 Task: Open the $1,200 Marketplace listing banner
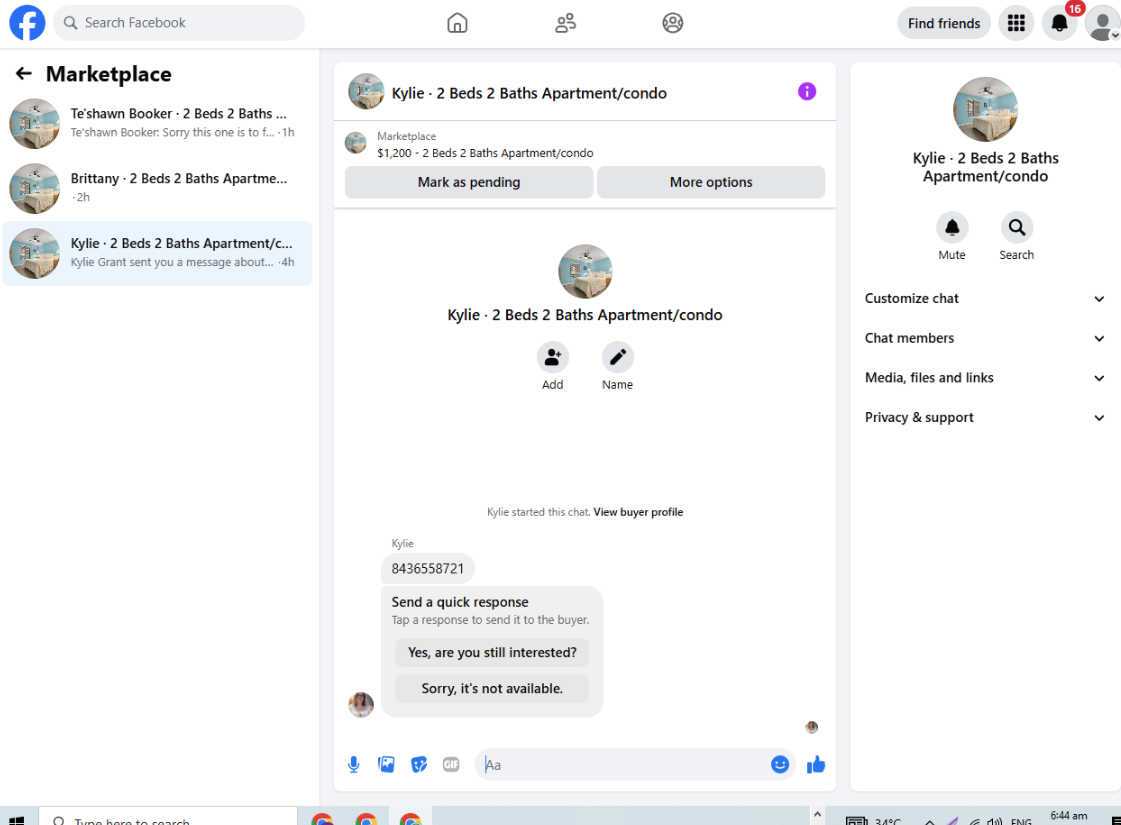pyautogui.click(x=585, y=144)
